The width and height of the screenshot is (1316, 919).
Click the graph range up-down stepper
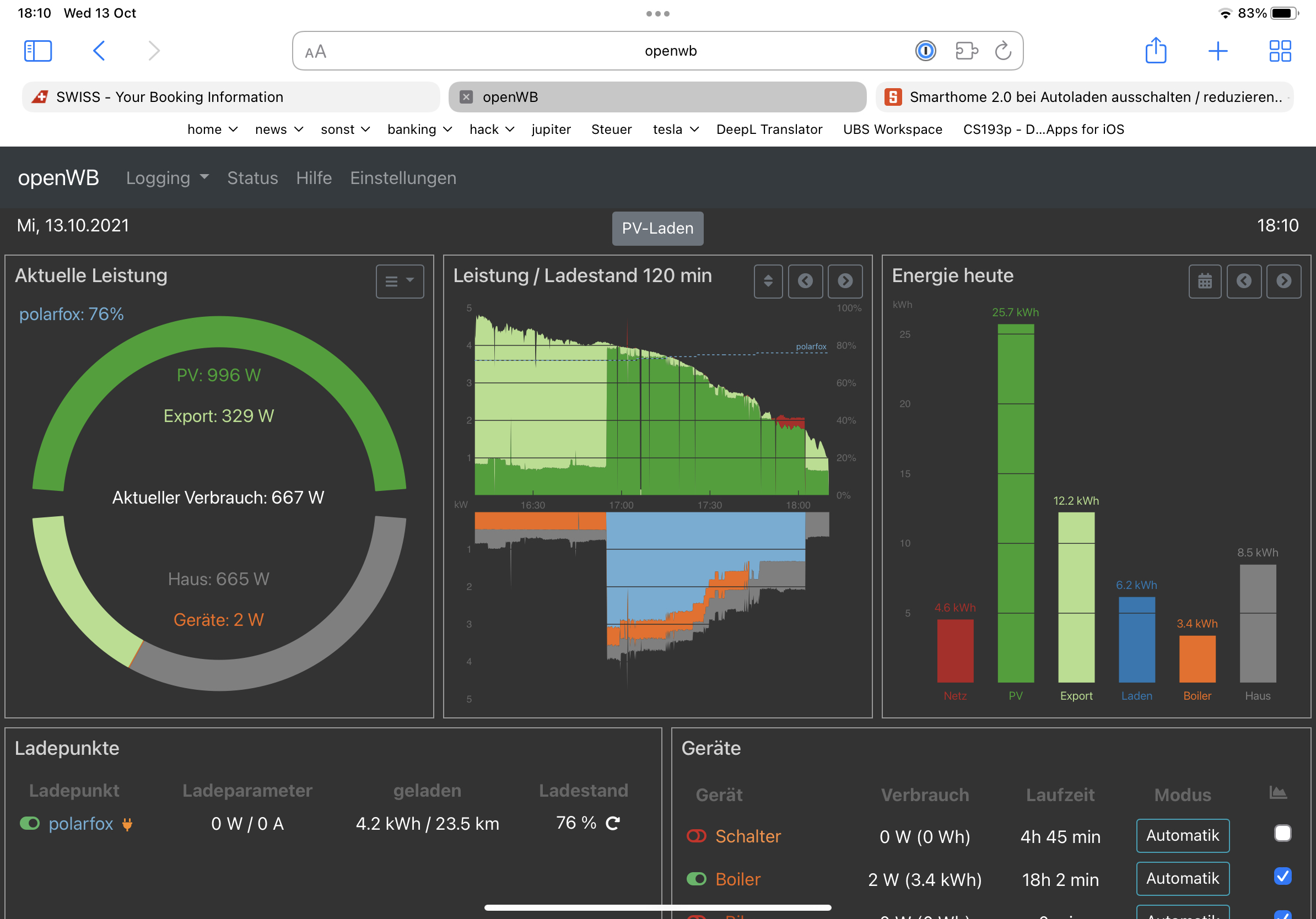768,281
